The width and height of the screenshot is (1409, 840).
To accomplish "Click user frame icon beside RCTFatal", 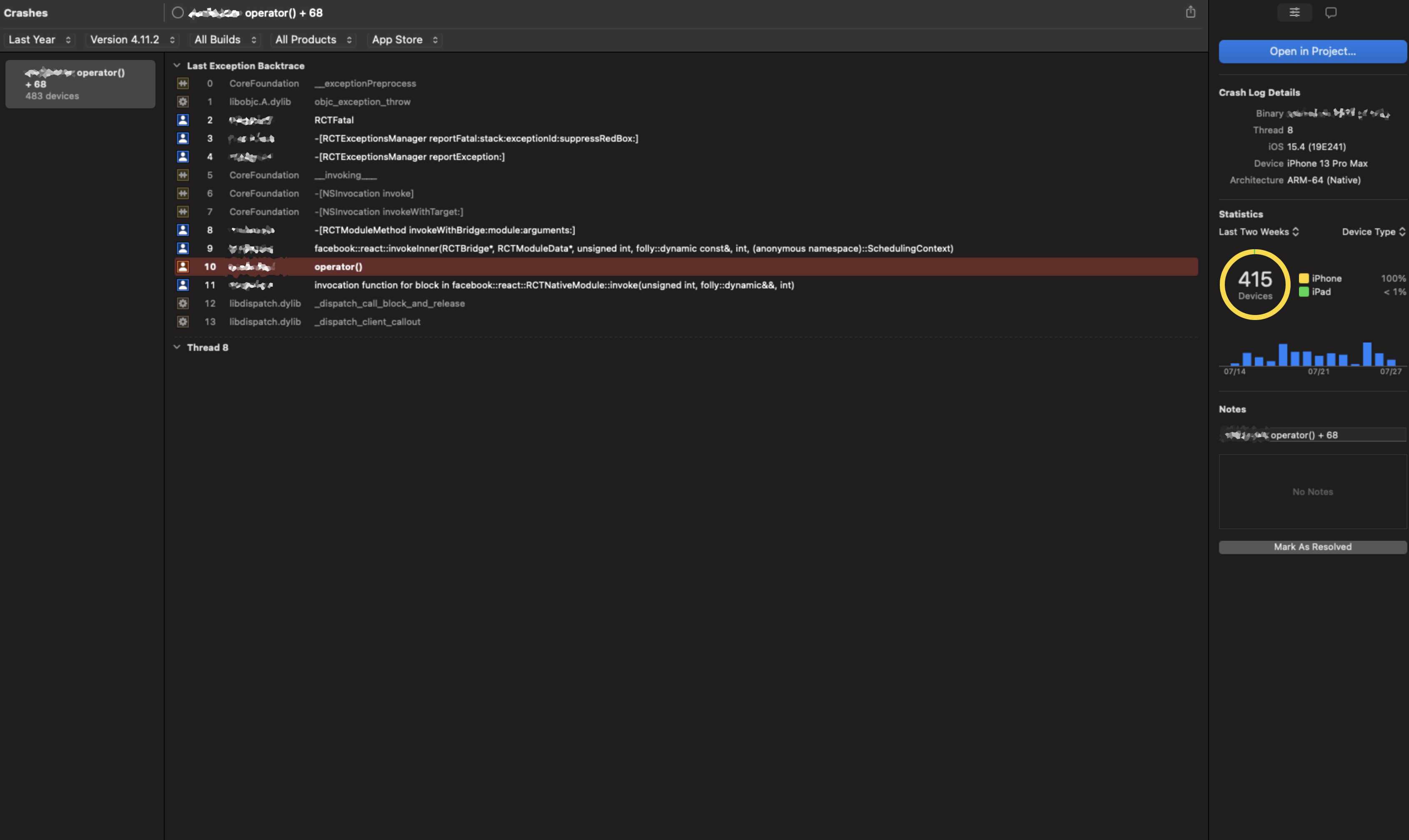I will coord(182,120).
